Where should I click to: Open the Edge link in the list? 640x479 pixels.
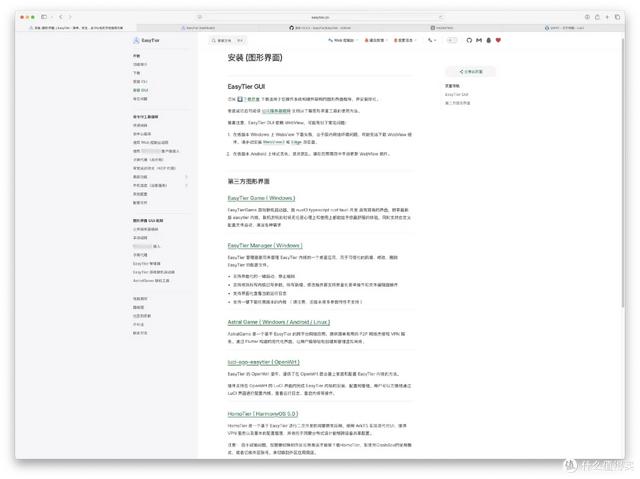click(x=296, y=142)
